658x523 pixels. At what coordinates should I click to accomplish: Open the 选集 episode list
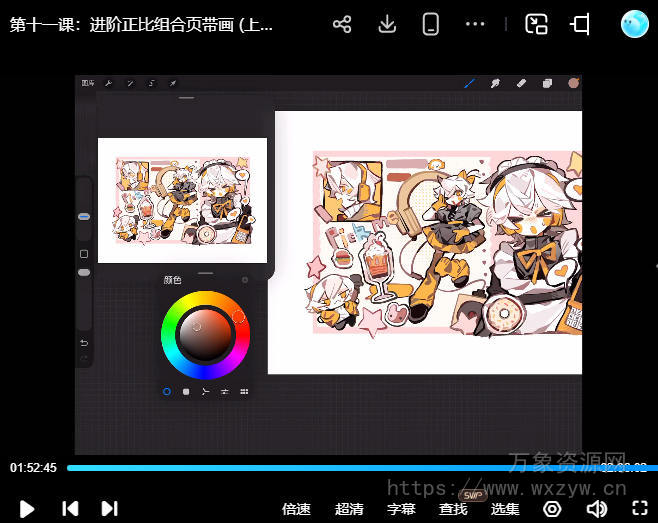pos(505,509)
